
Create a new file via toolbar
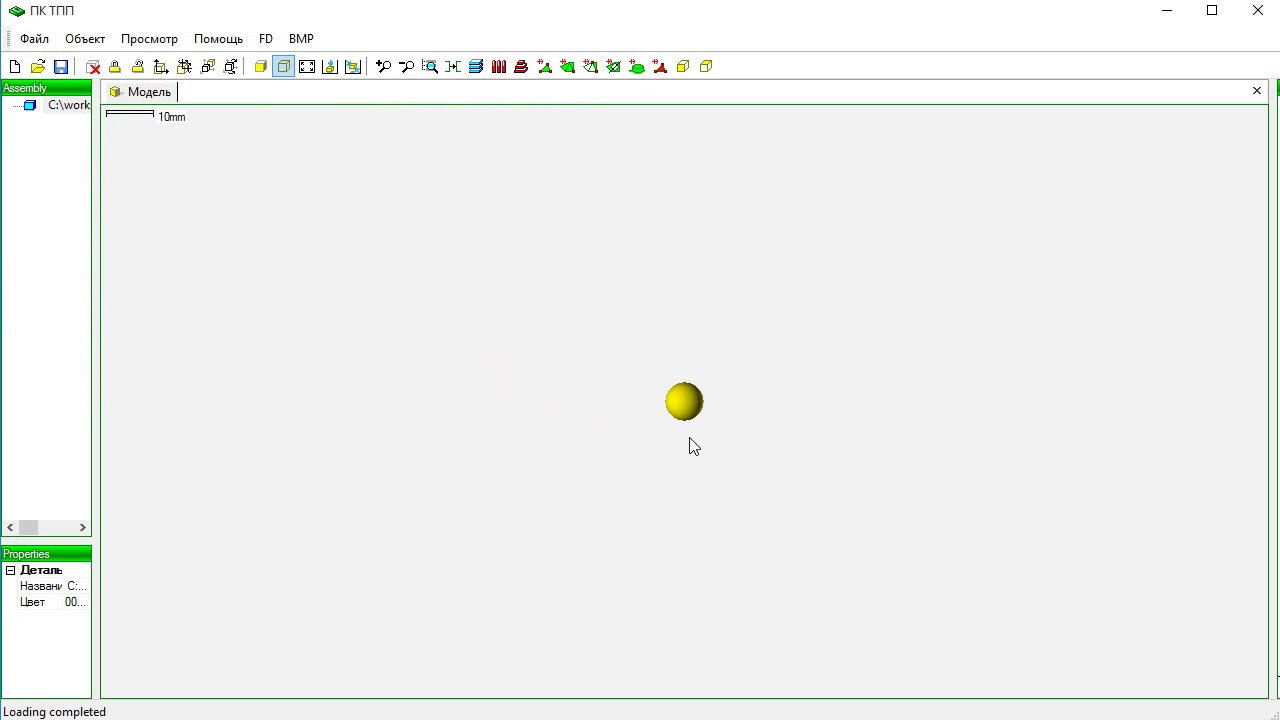tap(15, 67)
